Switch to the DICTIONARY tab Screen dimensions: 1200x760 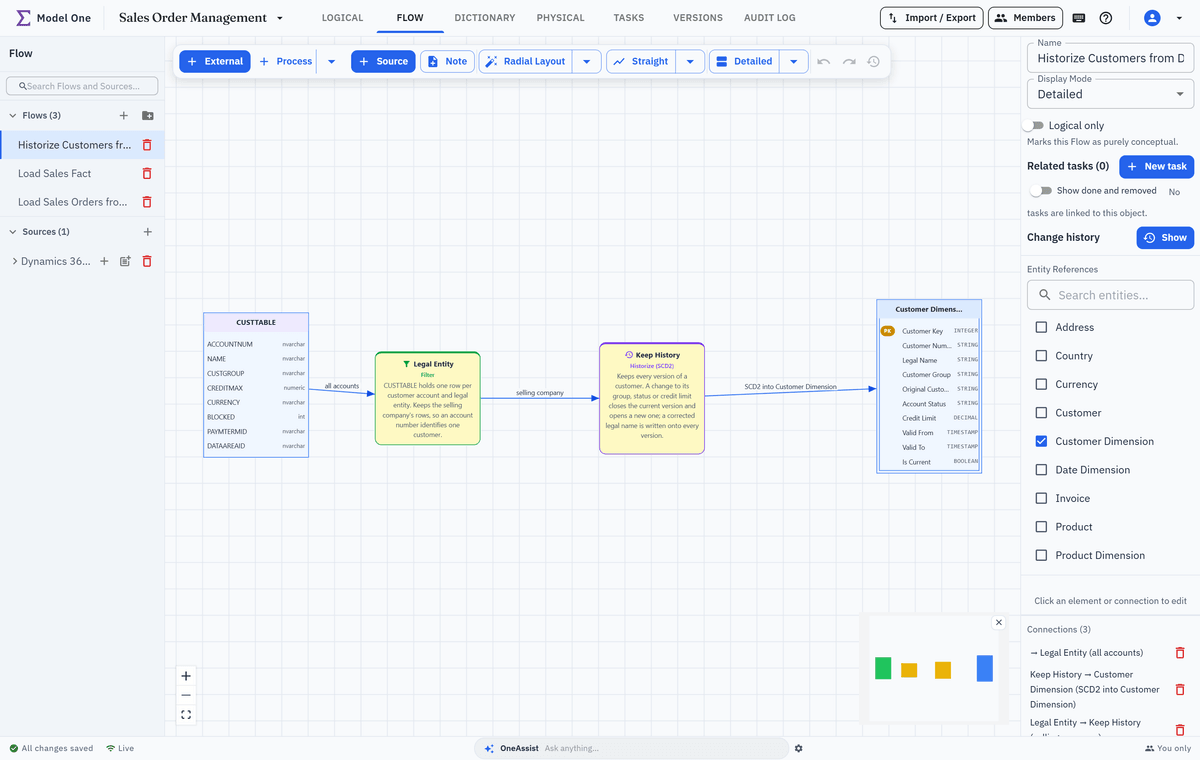(485, 18)
